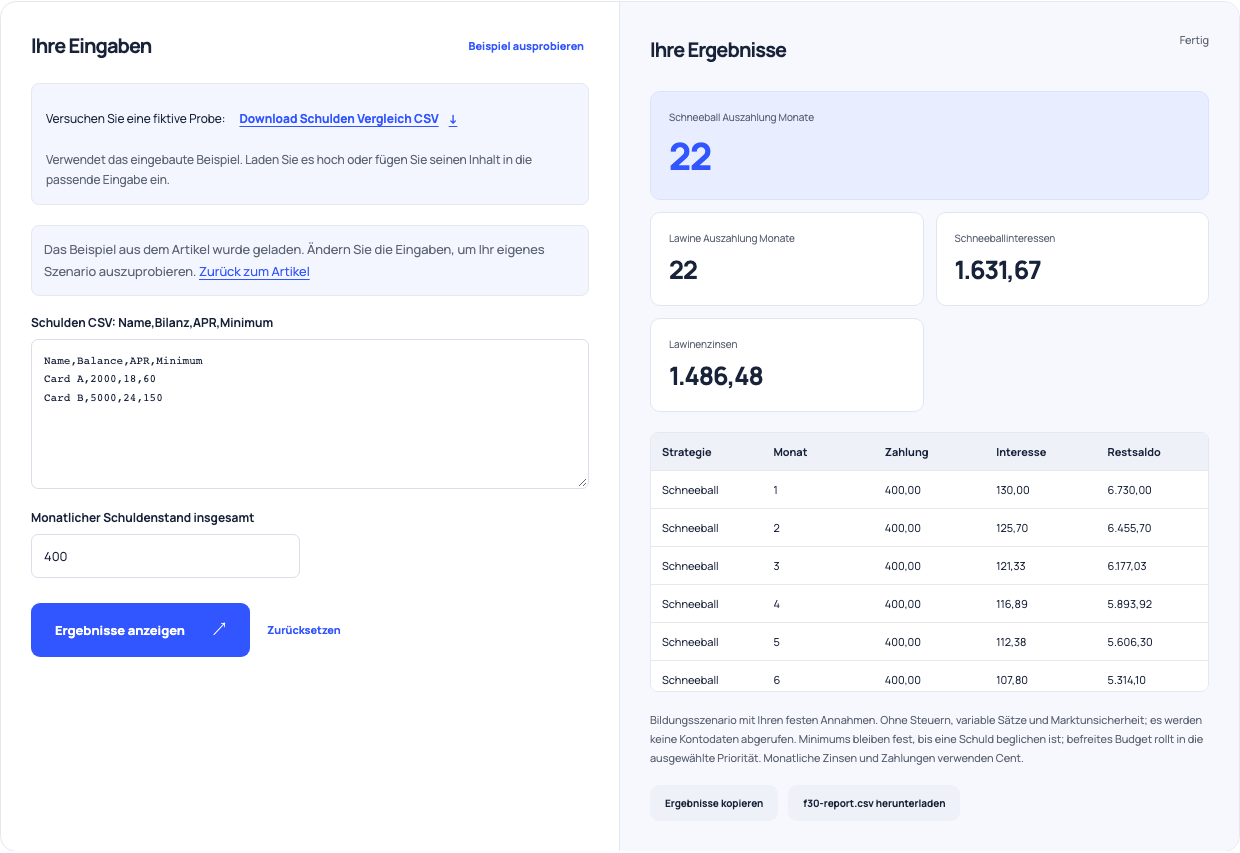
Task: Click the download arrow icon beside Schulden Vergleich CSV
Action: tap(453, 119)
